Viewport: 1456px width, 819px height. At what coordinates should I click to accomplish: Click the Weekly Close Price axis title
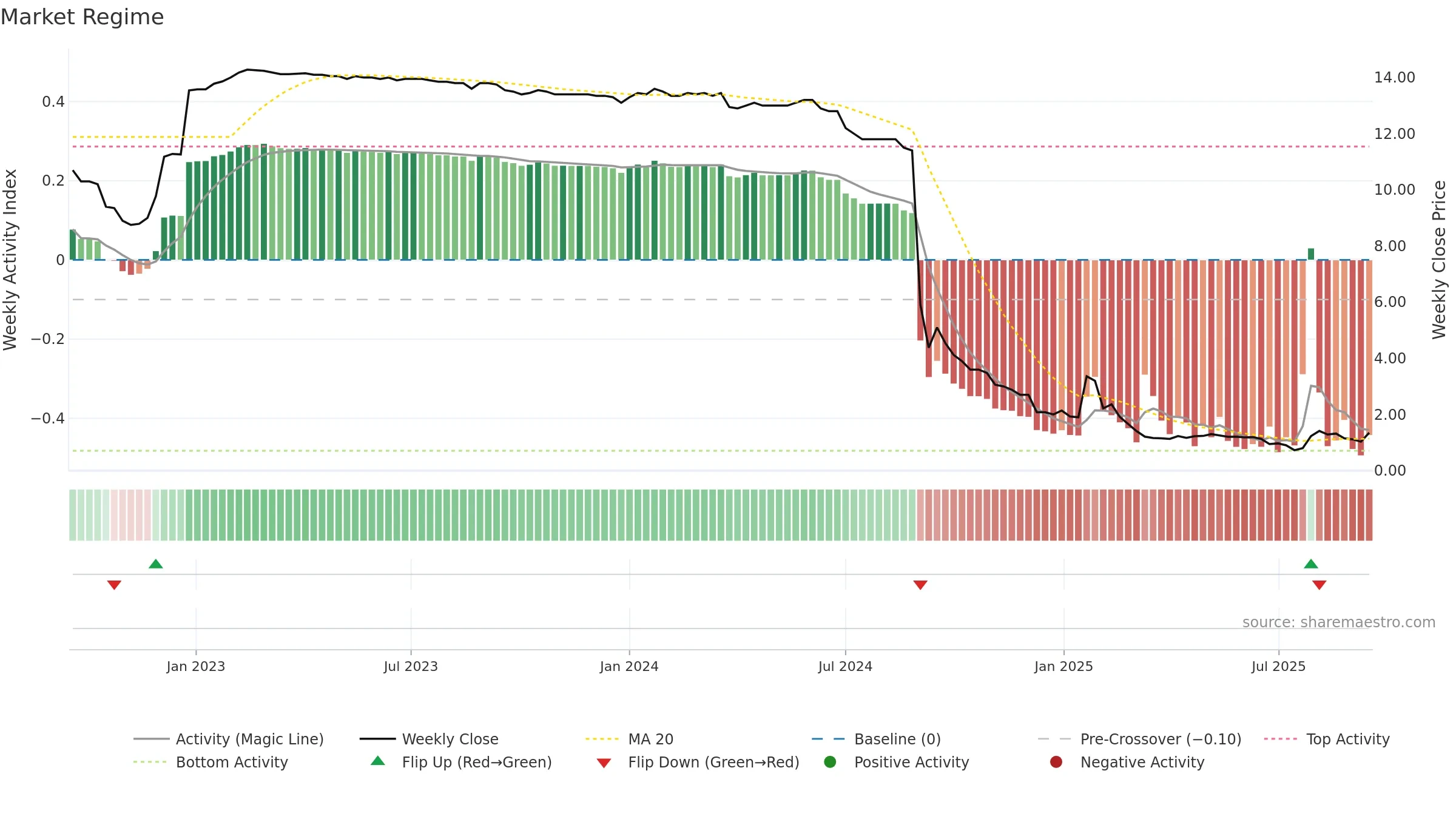pos(1439,260)
